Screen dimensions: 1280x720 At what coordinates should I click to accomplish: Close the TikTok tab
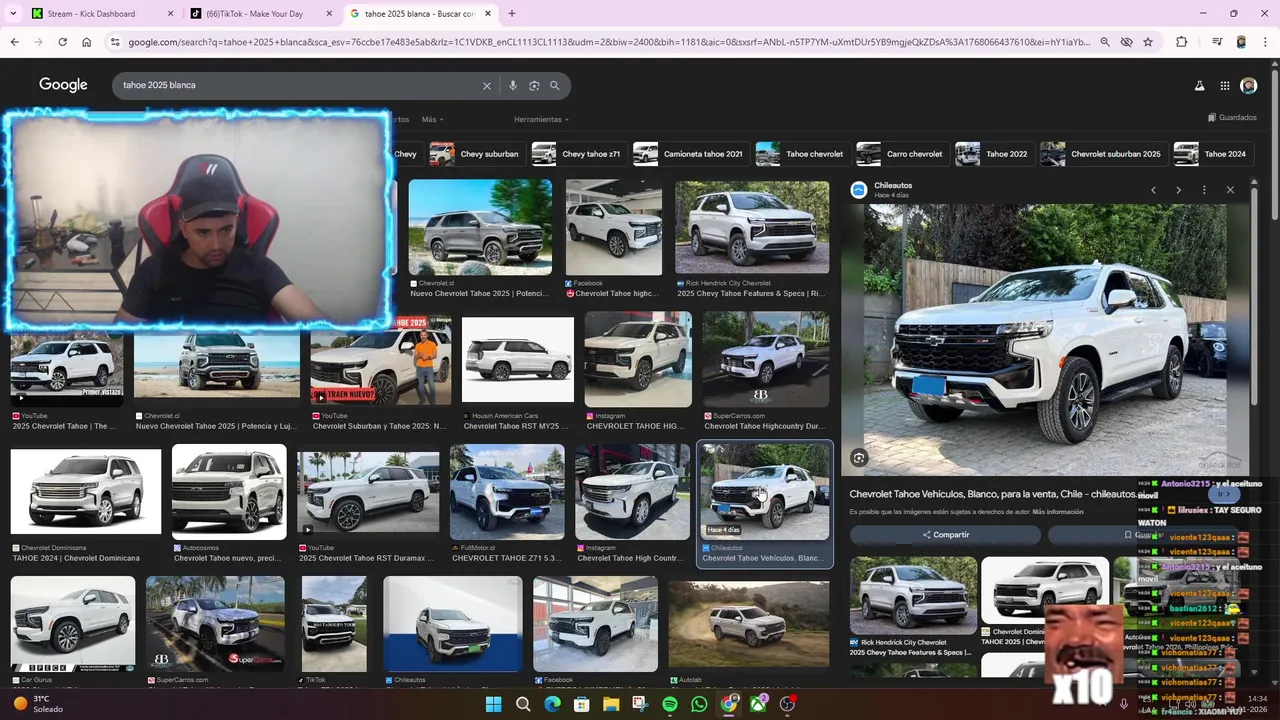329,14
